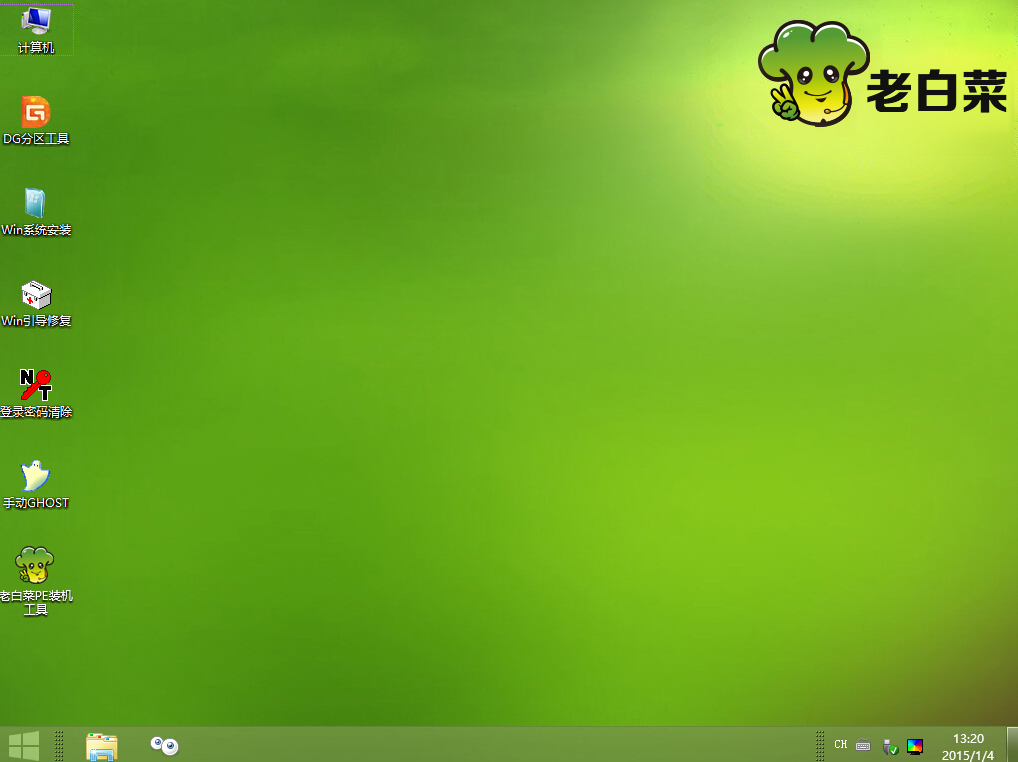Open the Win引导修复 boot repair icon

click(x=36, y=303)
